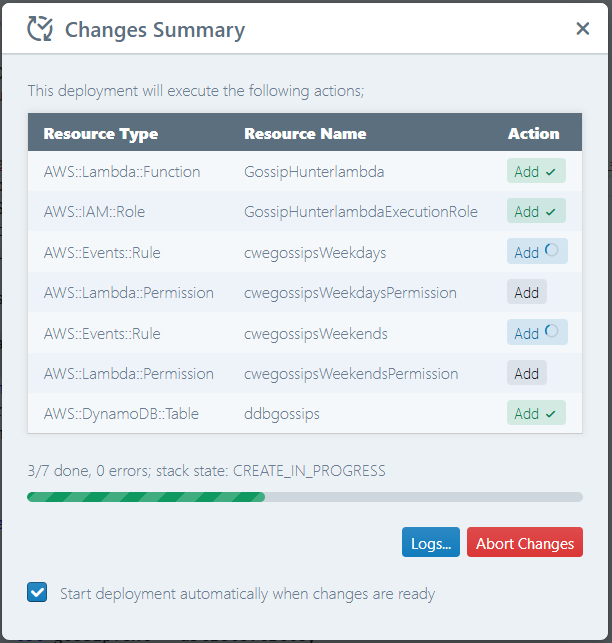
Task: Click the Add badge for ddbgossips
Action: [536, 413]
